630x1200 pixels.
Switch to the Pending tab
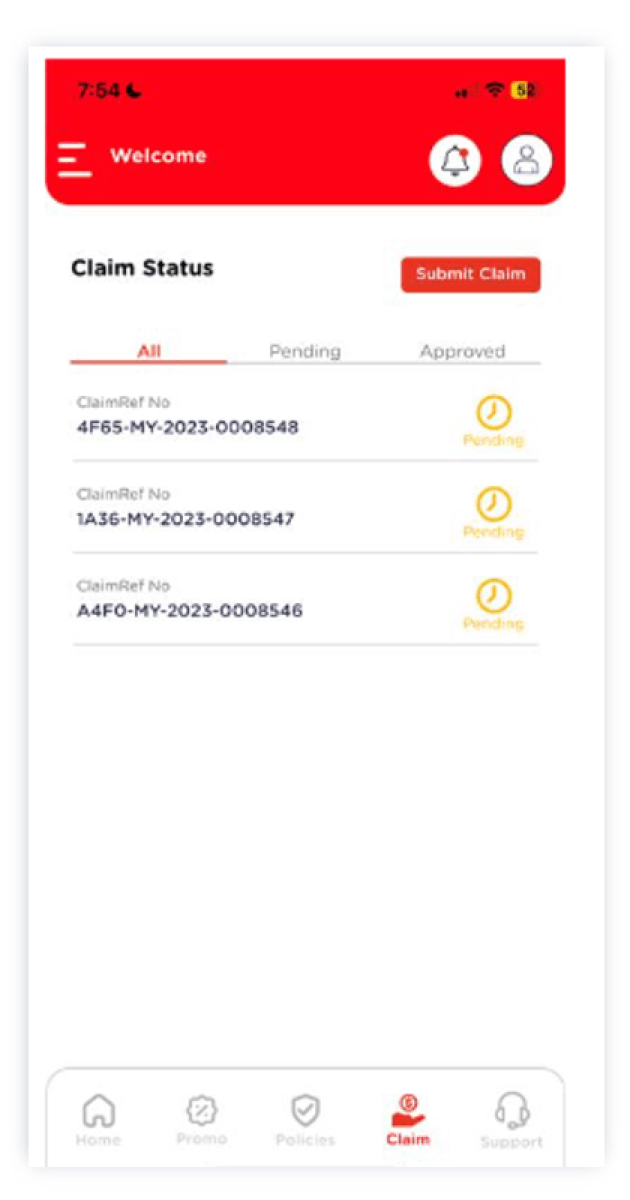coord(305,351)
